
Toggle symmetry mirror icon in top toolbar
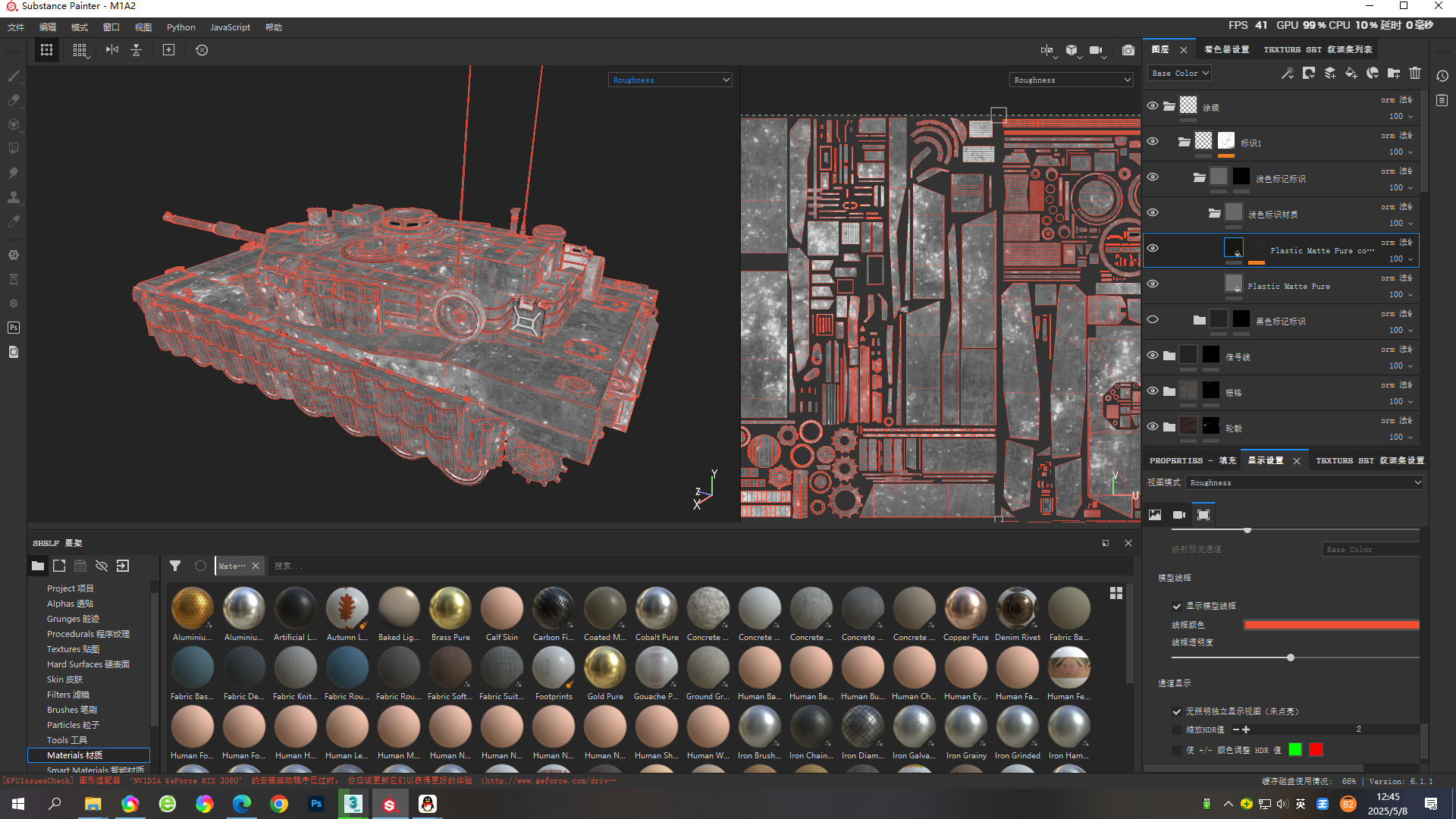pos(112,50)
